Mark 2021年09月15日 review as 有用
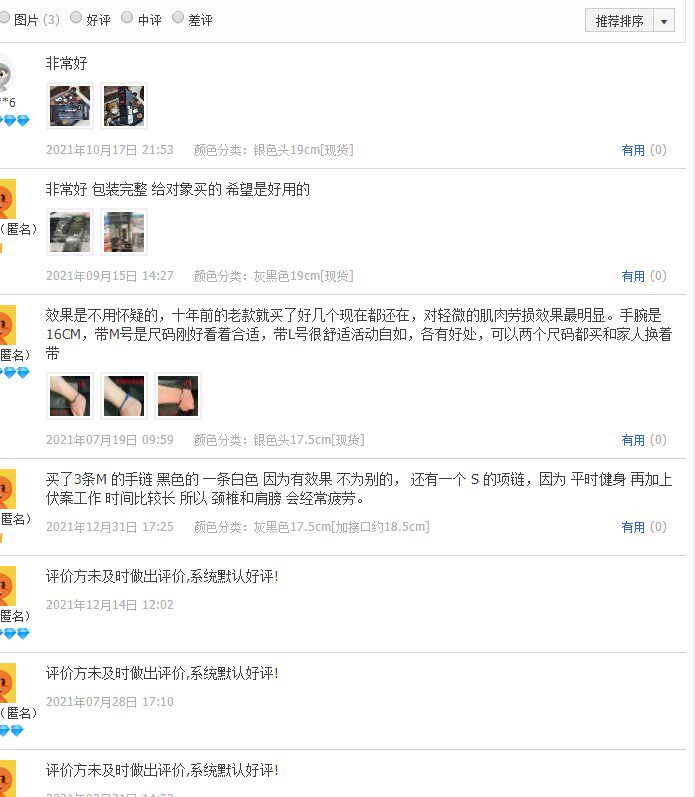Image resolution: width=695 pixels, height=797 pixels. [x=633, y=277]
